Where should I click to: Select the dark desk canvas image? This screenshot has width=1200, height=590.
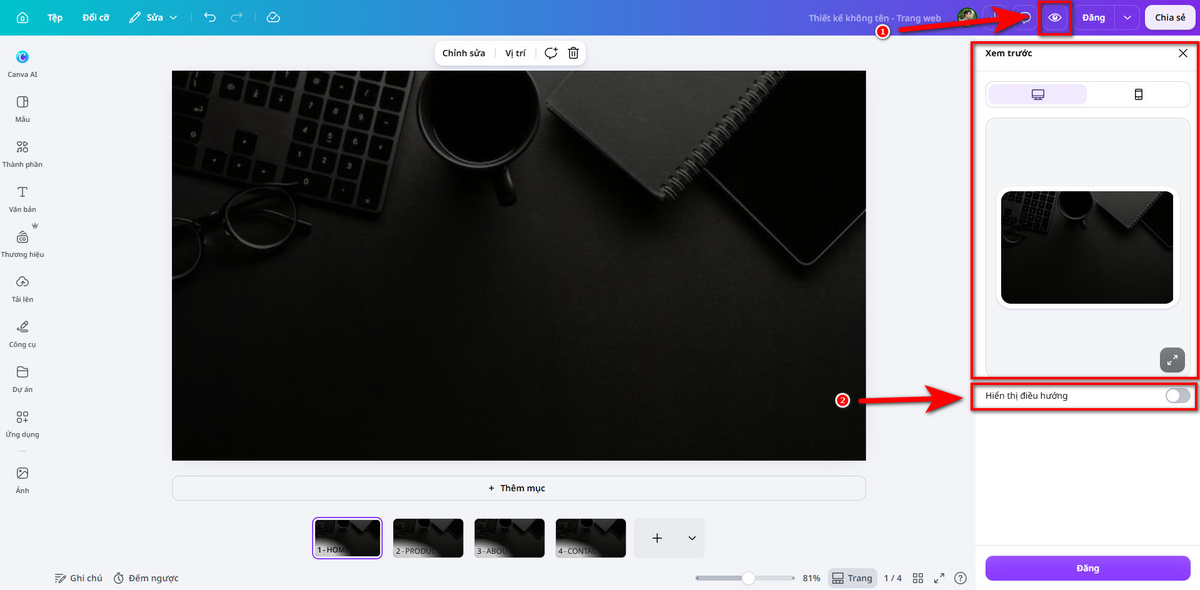[518, 265]
